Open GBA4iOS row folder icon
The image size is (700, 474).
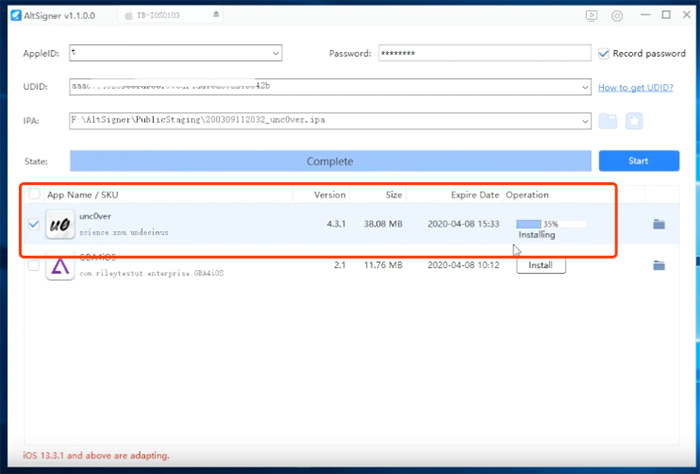tap(659, 265)
